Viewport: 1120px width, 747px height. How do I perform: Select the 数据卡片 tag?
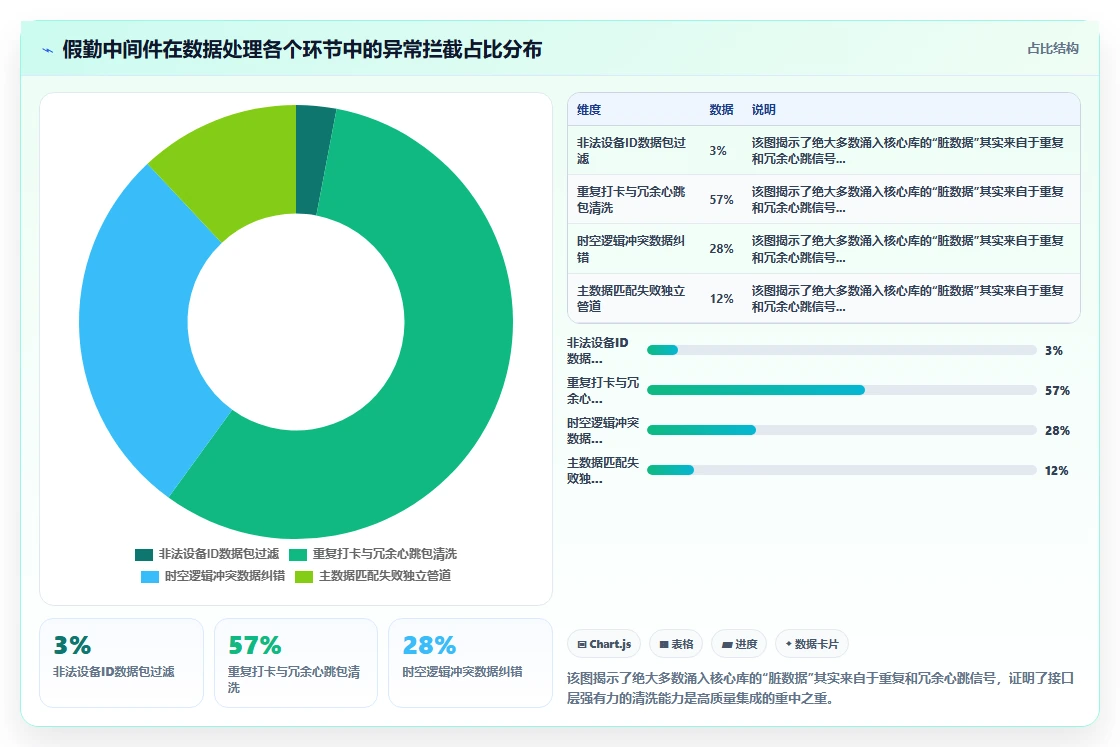tap(811, 644)
